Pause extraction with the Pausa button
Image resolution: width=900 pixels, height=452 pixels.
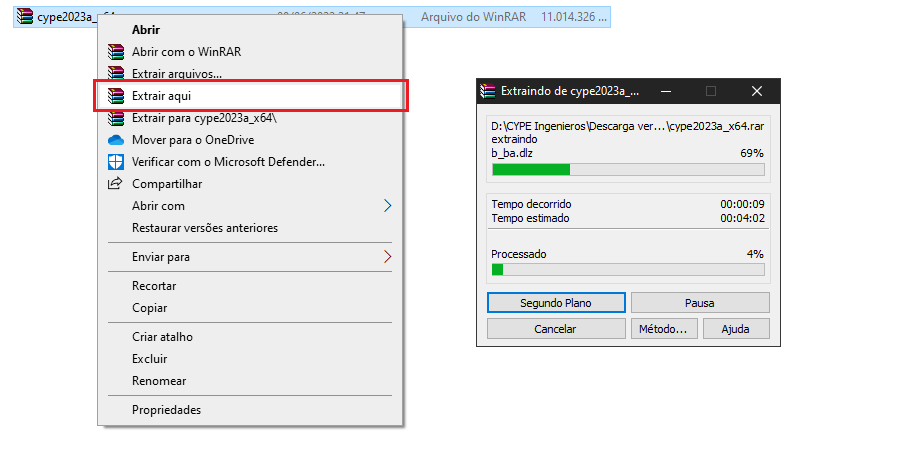(700, 303)
